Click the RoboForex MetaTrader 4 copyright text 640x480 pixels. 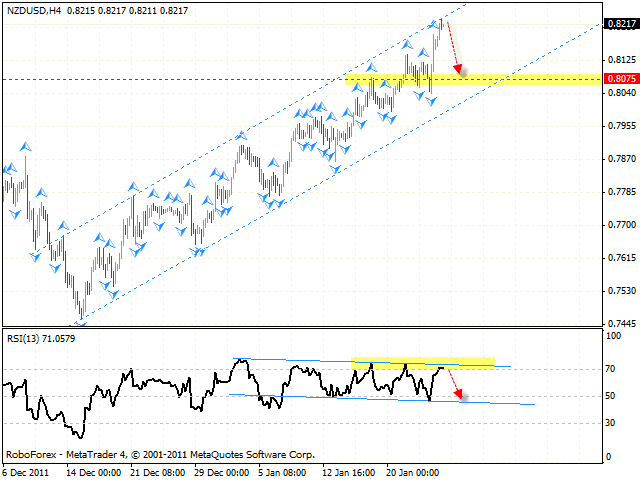point(160,454)
